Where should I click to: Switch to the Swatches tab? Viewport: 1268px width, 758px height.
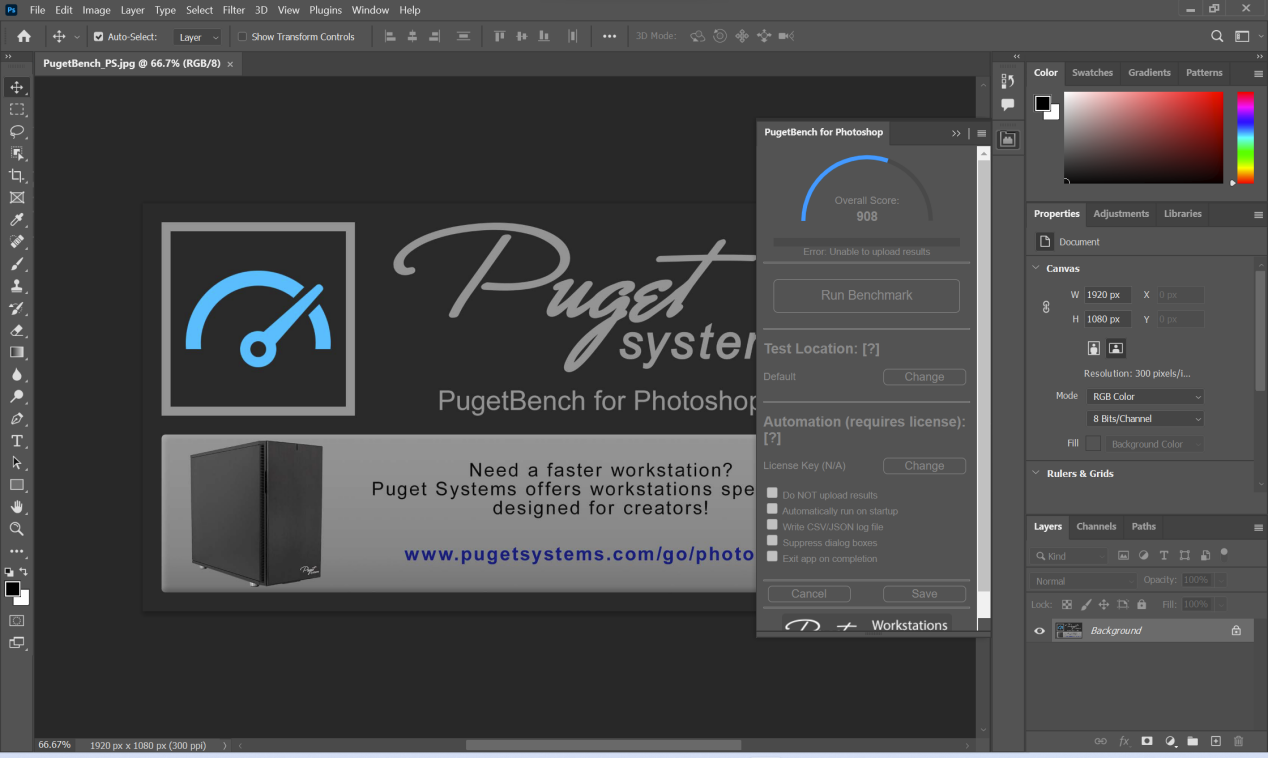(x=1092, y=73)
